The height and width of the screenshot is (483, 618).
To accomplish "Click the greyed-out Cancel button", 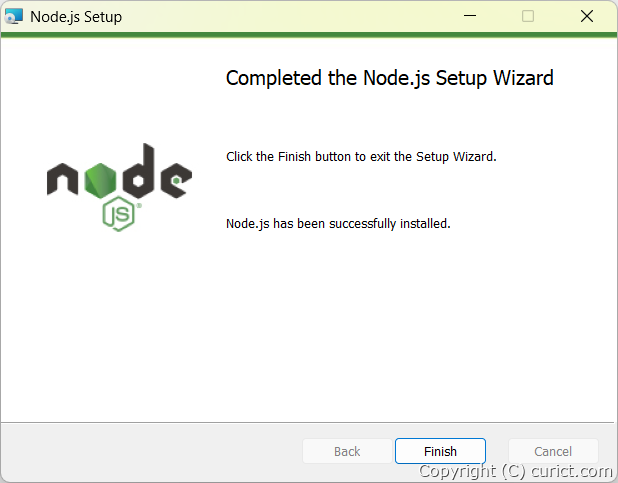I will [553, 451].
